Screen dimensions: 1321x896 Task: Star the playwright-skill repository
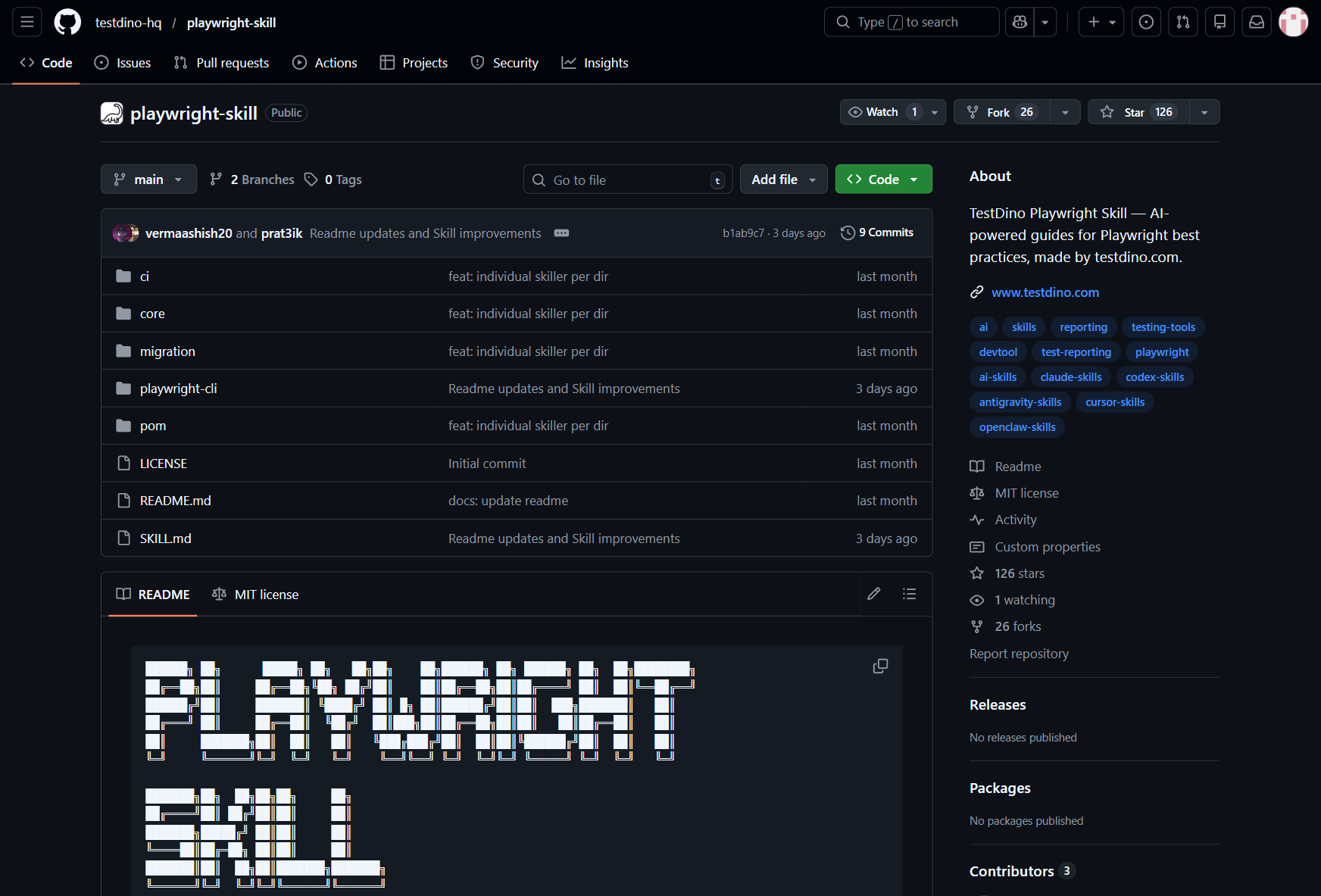[1136, 111]
